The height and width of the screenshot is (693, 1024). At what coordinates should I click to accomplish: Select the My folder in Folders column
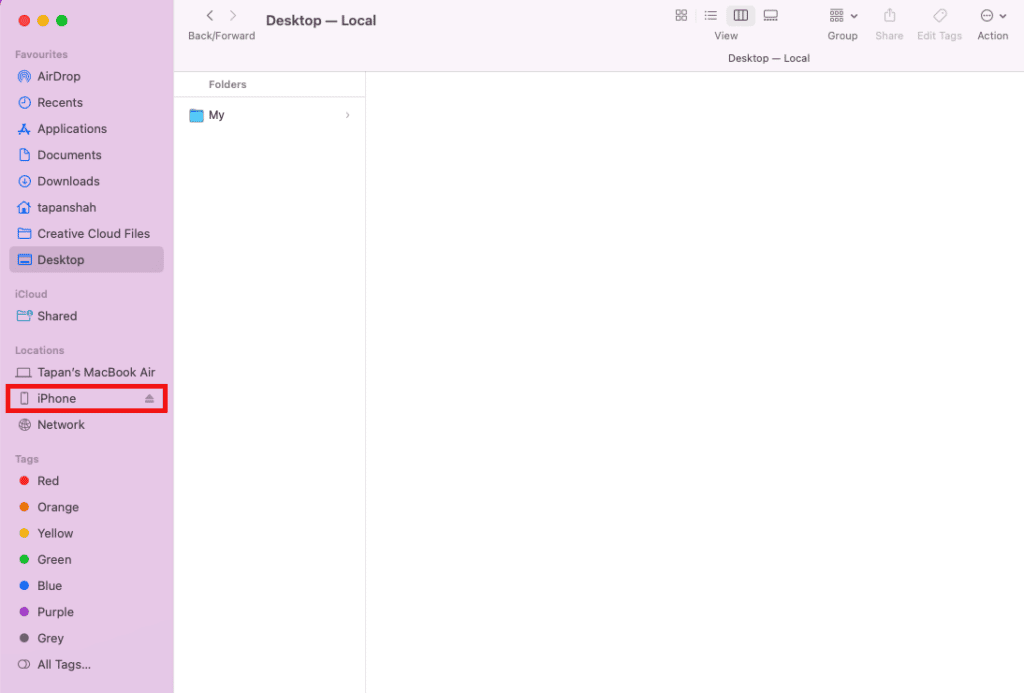(x=215, y=115)
